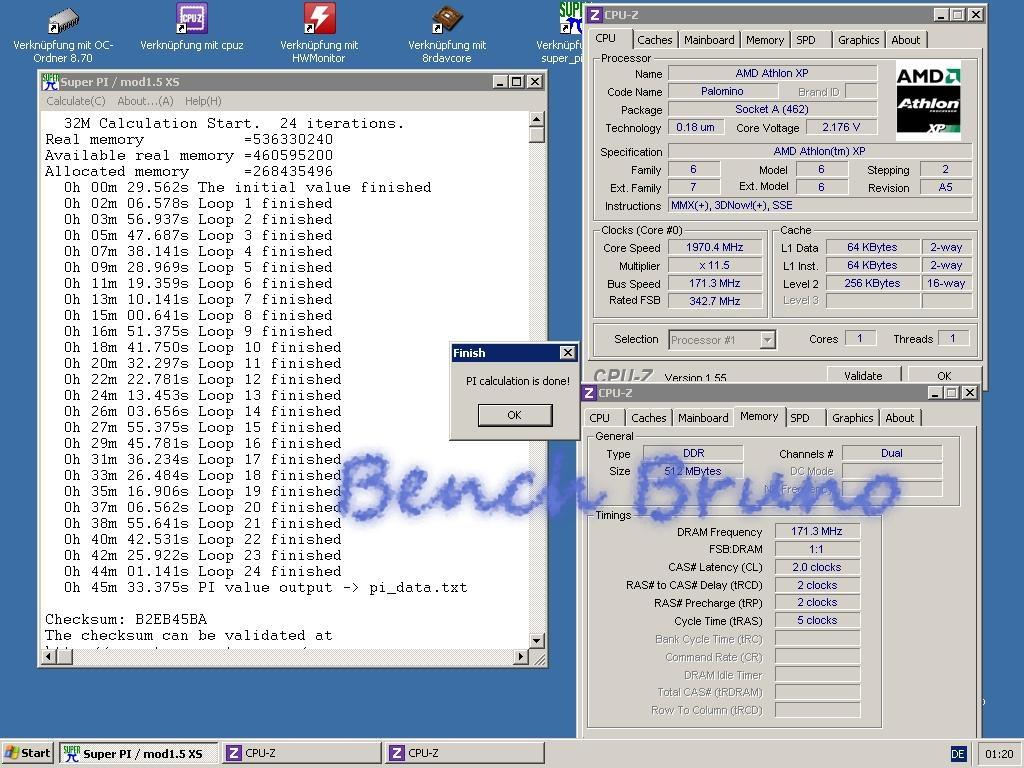Switch to Caches tab in lower CPU-Z window
Image resolution: width=1024 pixels, height=768 pixels.
pyautogui.click(x=648, y=418)
